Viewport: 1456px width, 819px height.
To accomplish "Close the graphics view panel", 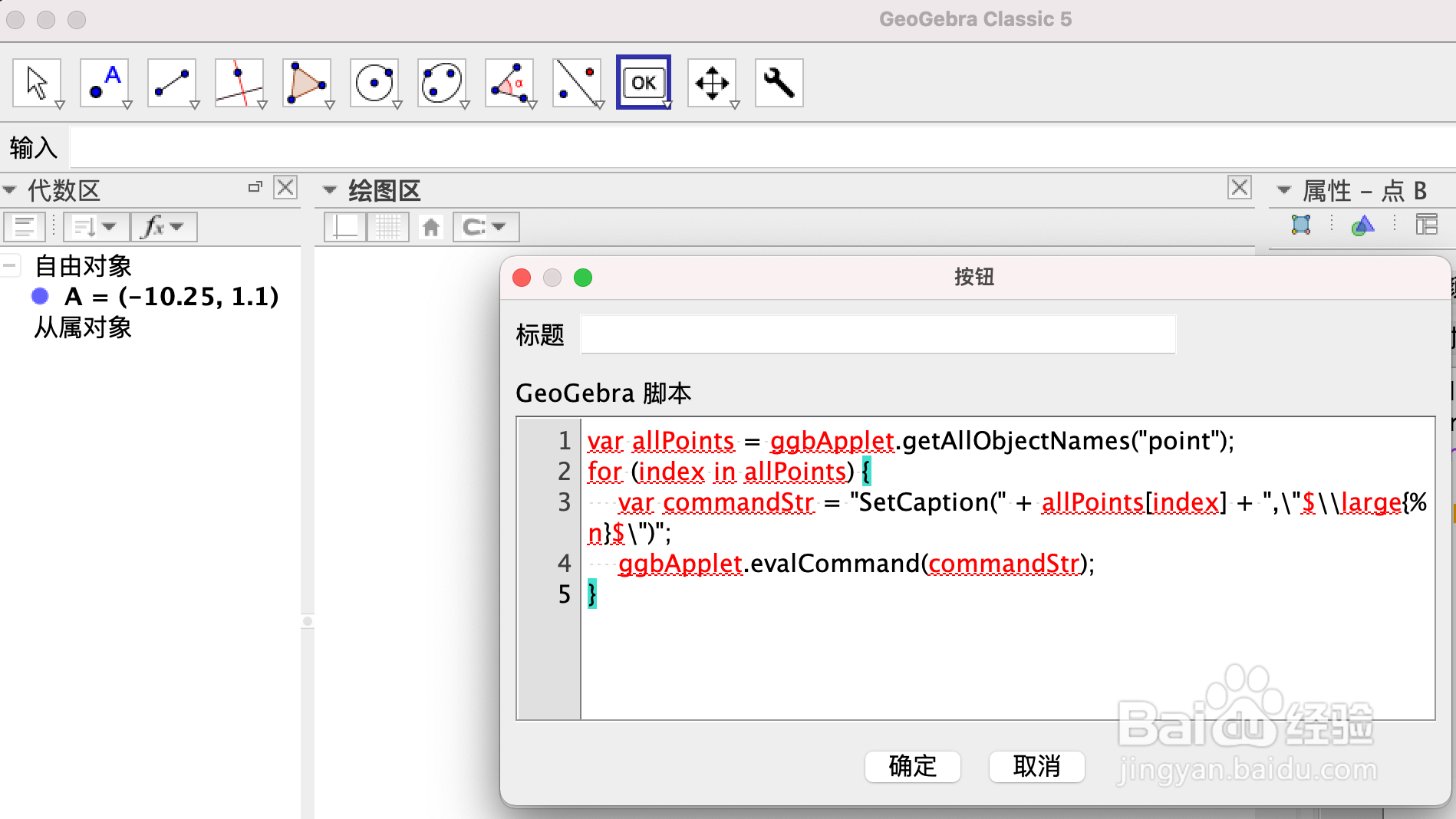I will (x=1240, y=187).
